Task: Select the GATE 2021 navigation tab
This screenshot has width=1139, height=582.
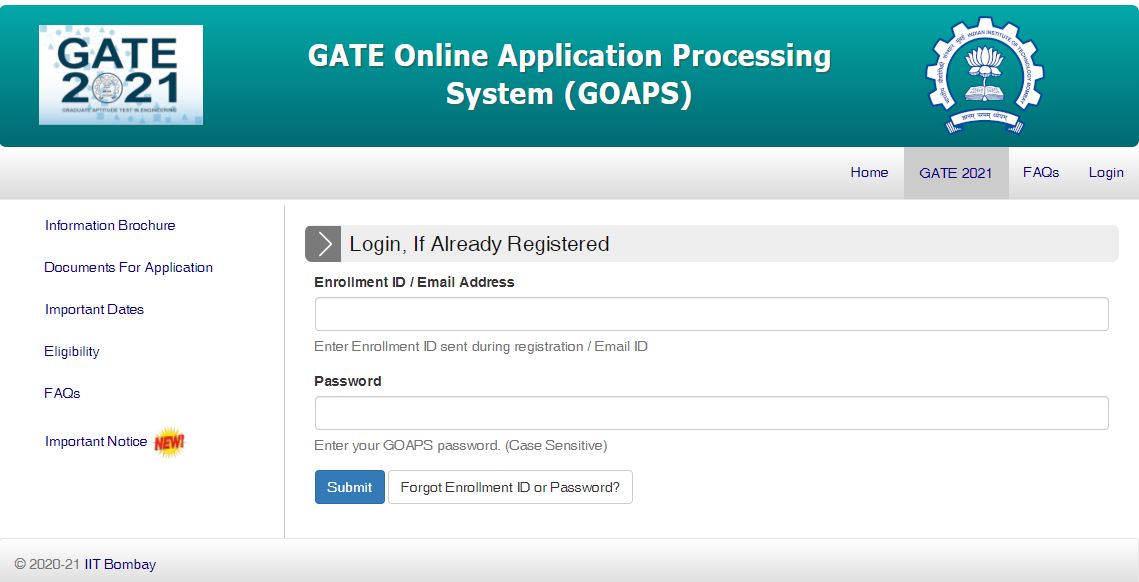Action: coord(955,173)
